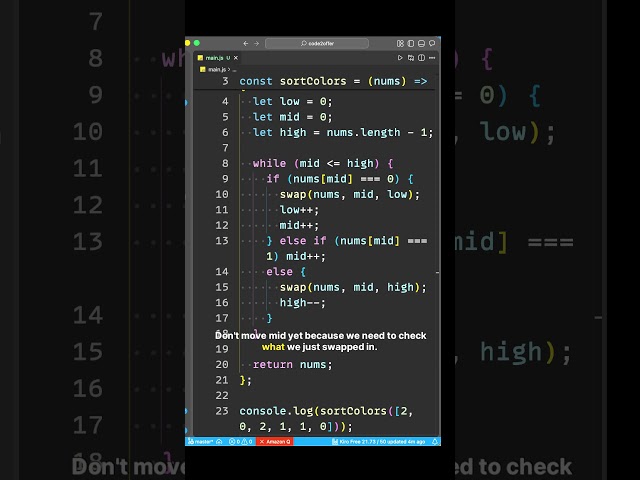Click 'nums.length' on line 6
The height and width of the screenshot is (480, 640).
pos(363,132)
